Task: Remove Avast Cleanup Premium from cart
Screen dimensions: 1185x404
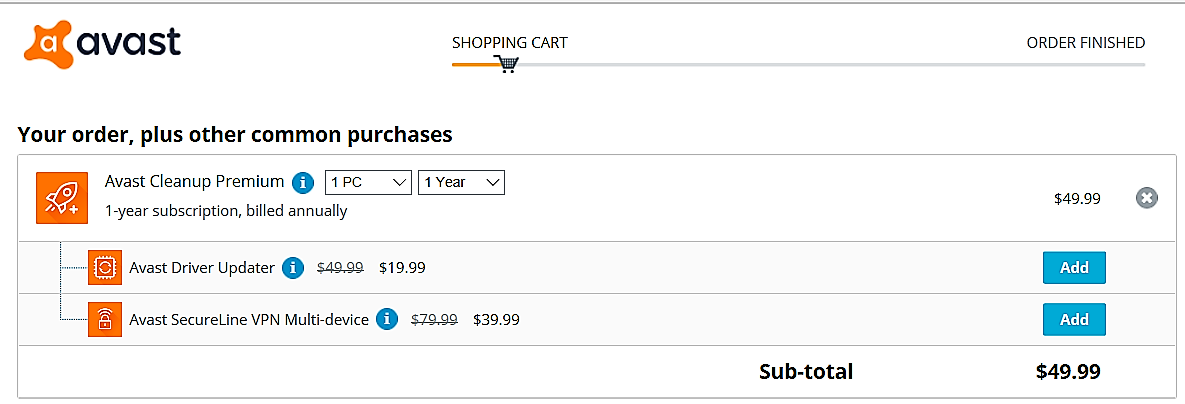Action: [1146, 198]
